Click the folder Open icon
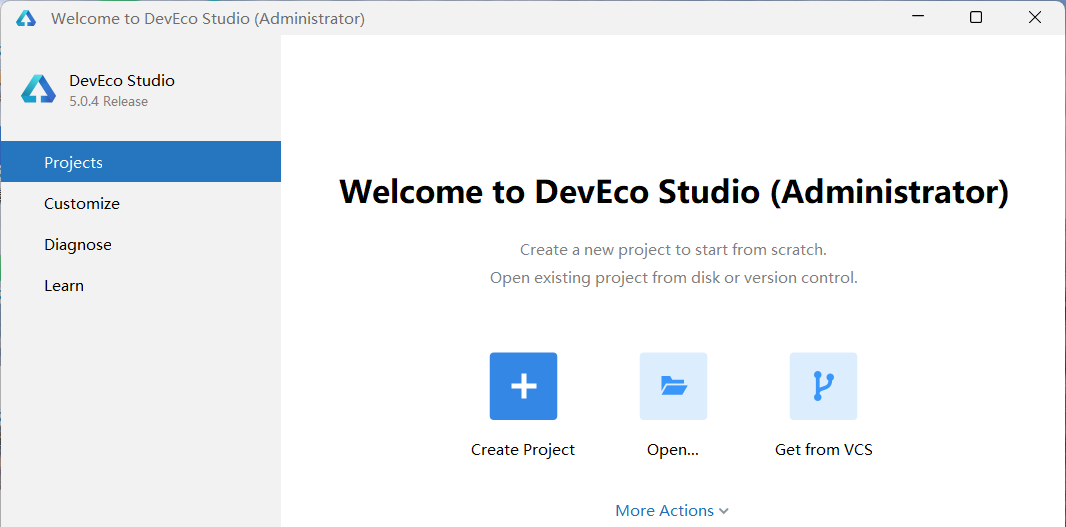This screenshot has width=1066, height=527. [x=673, y=386]
